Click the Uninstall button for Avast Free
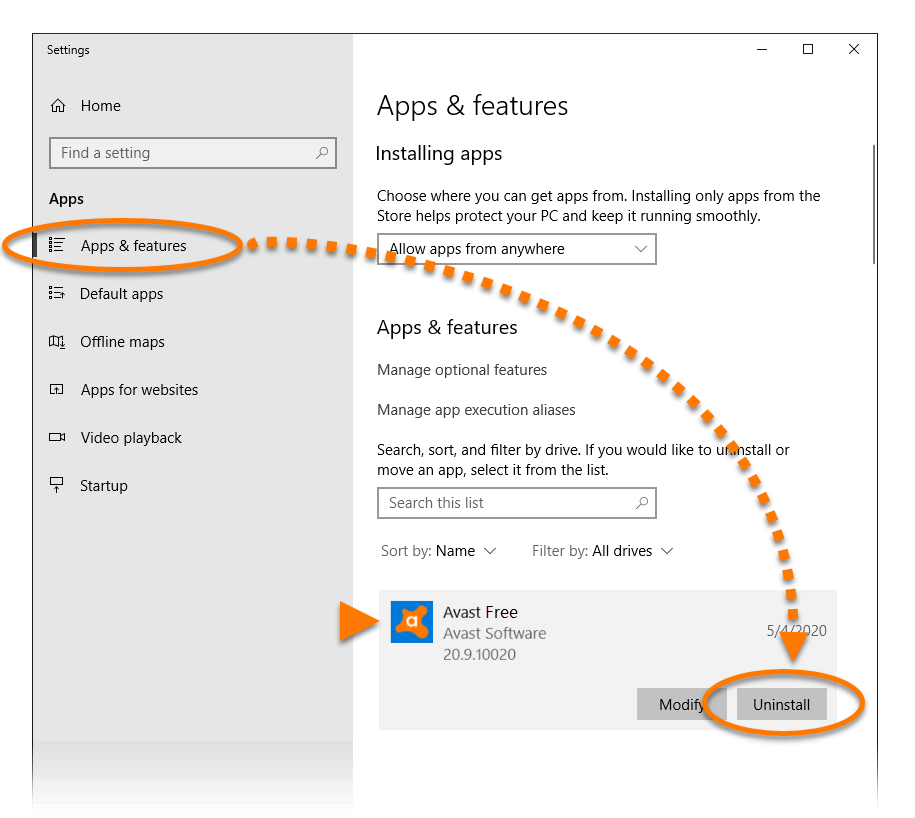Screen dimensions: 915x818 (781, 704)
